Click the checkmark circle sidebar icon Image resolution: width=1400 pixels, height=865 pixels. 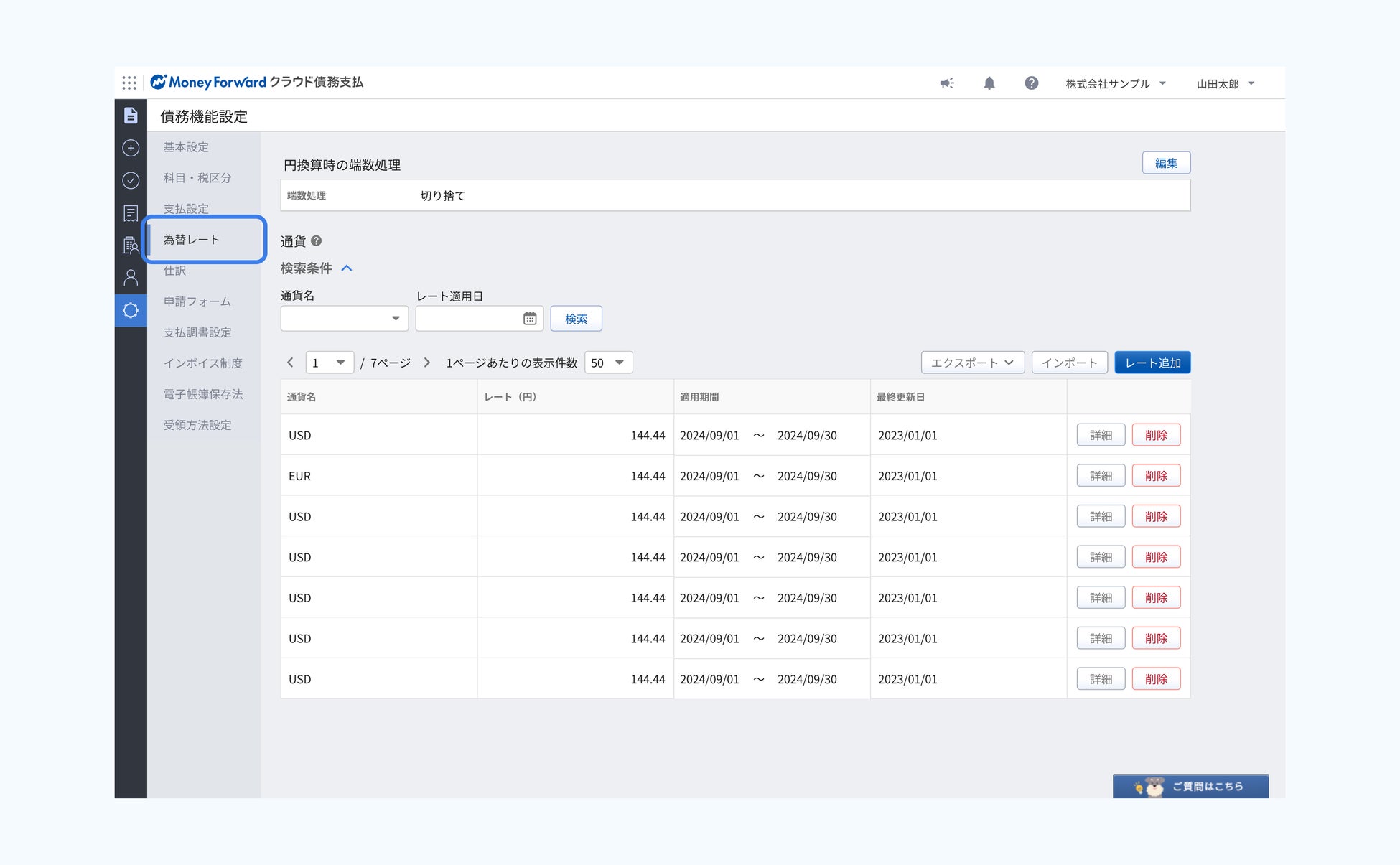[x=131, y=180]
